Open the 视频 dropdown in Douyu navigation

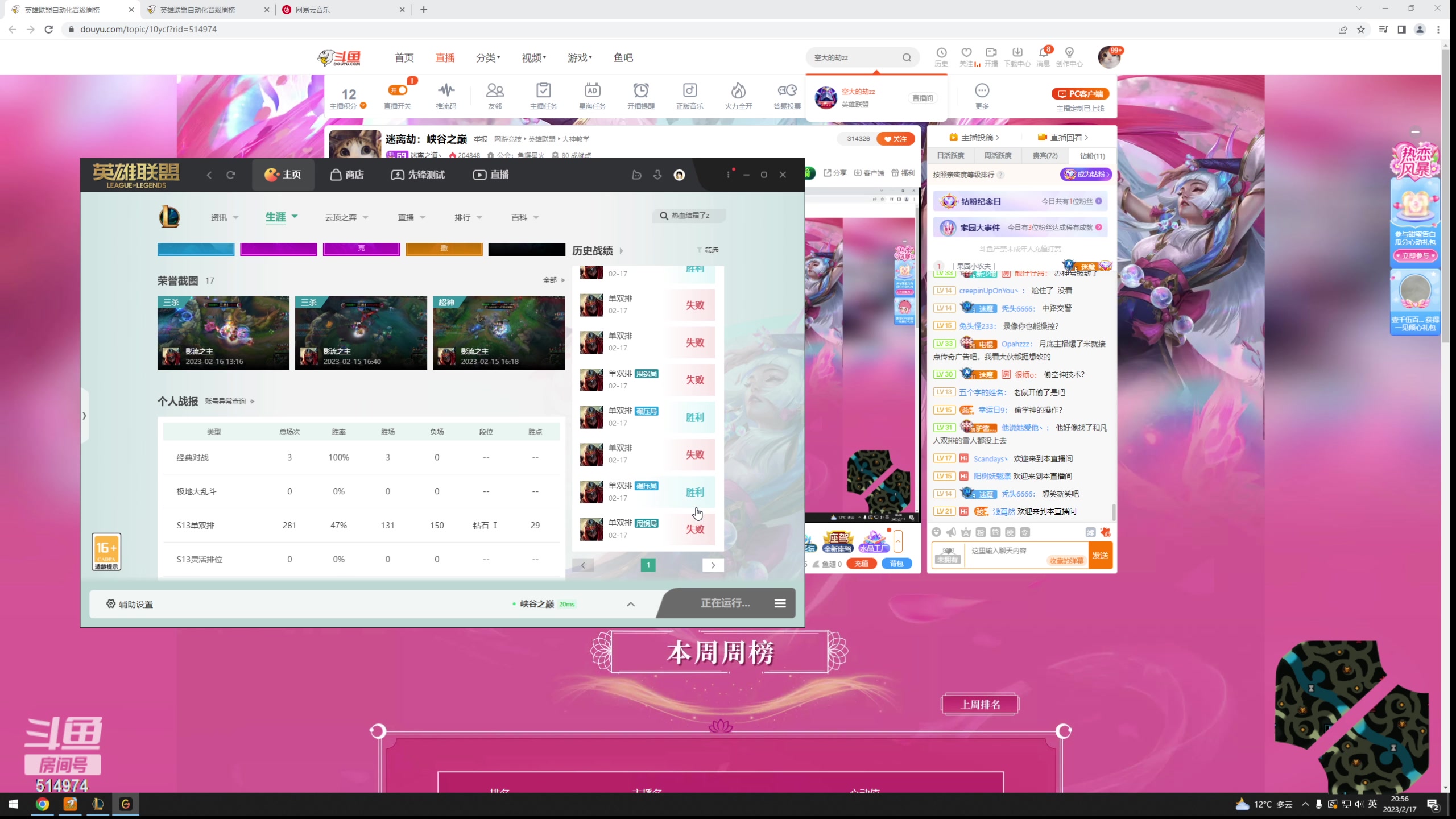[x=533, y=57]
